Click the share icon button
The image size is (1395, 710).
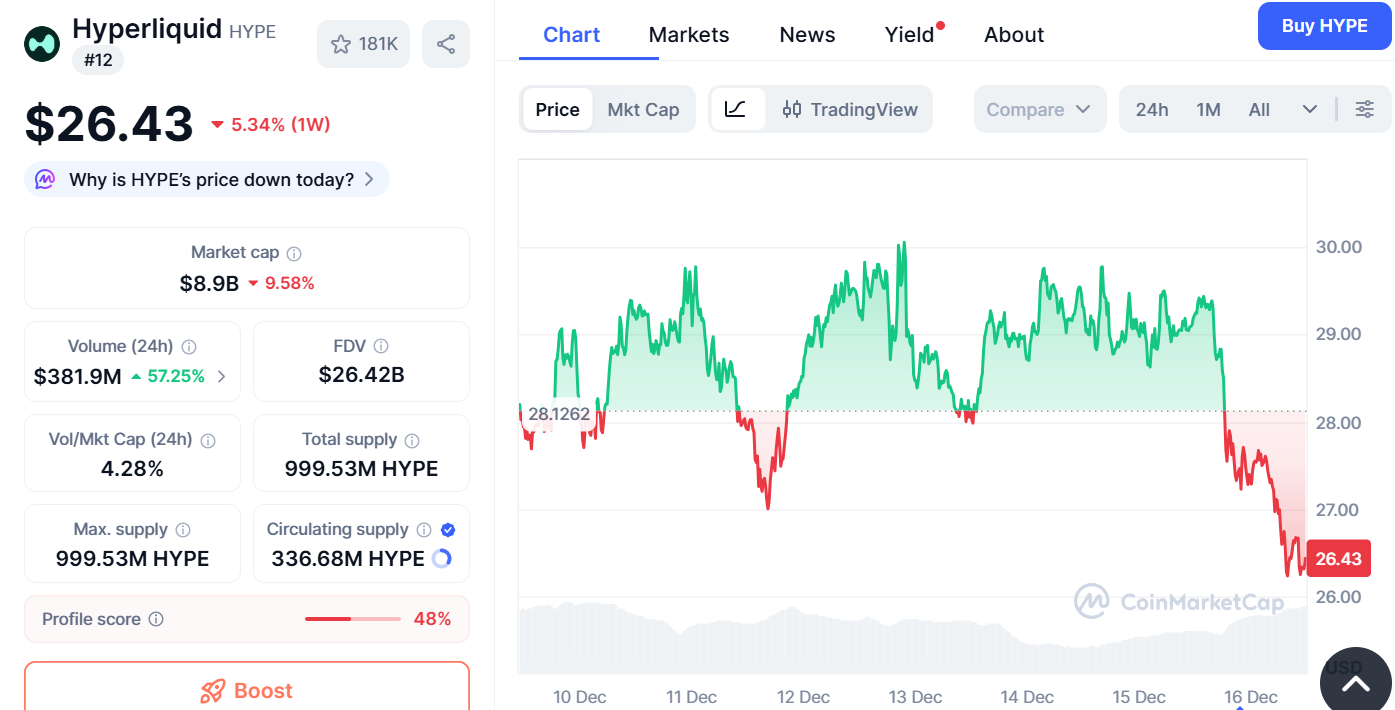tap(446, 44)
